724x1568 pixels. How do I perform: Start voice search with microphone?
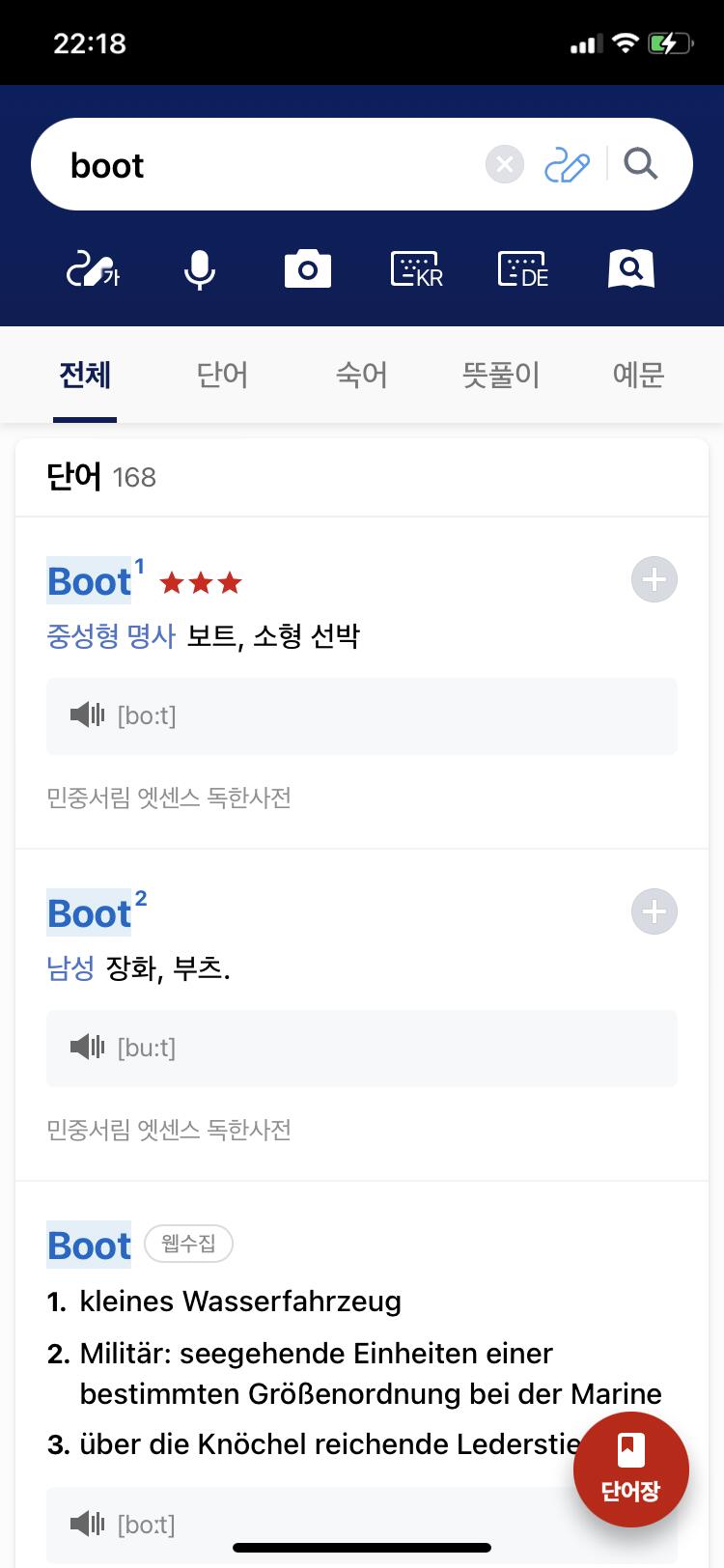(200, 269)
